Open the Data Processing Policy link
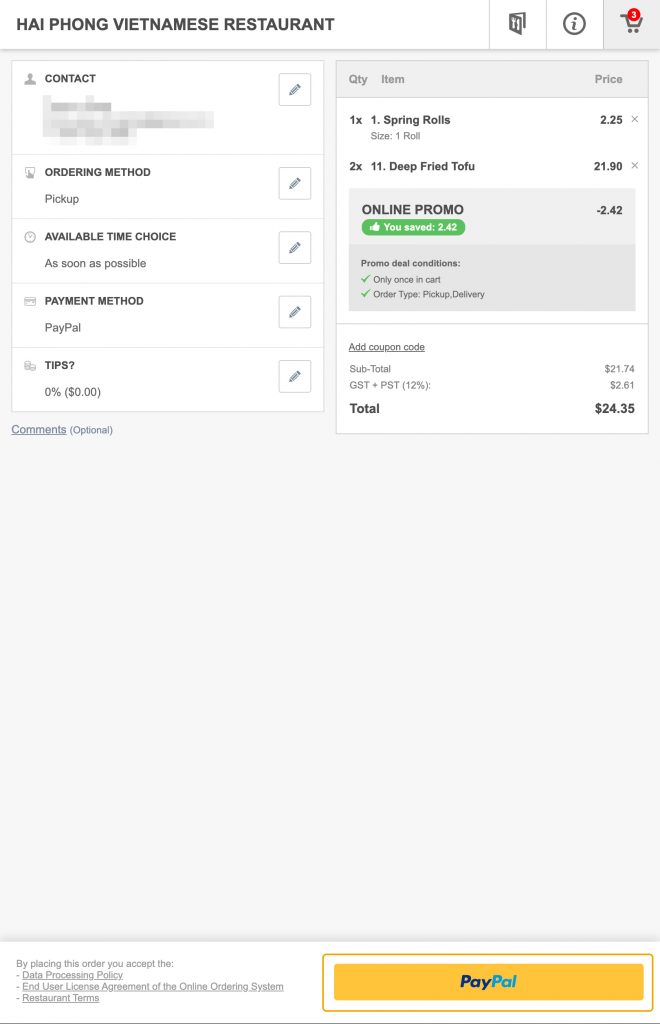Image resolution: width=660 pixels, height=1024 pixels. tap(72, 975)
